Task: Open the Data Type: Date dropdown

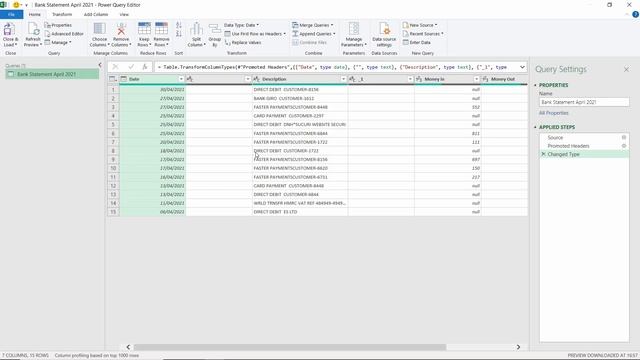Action: tap(241, 25)
